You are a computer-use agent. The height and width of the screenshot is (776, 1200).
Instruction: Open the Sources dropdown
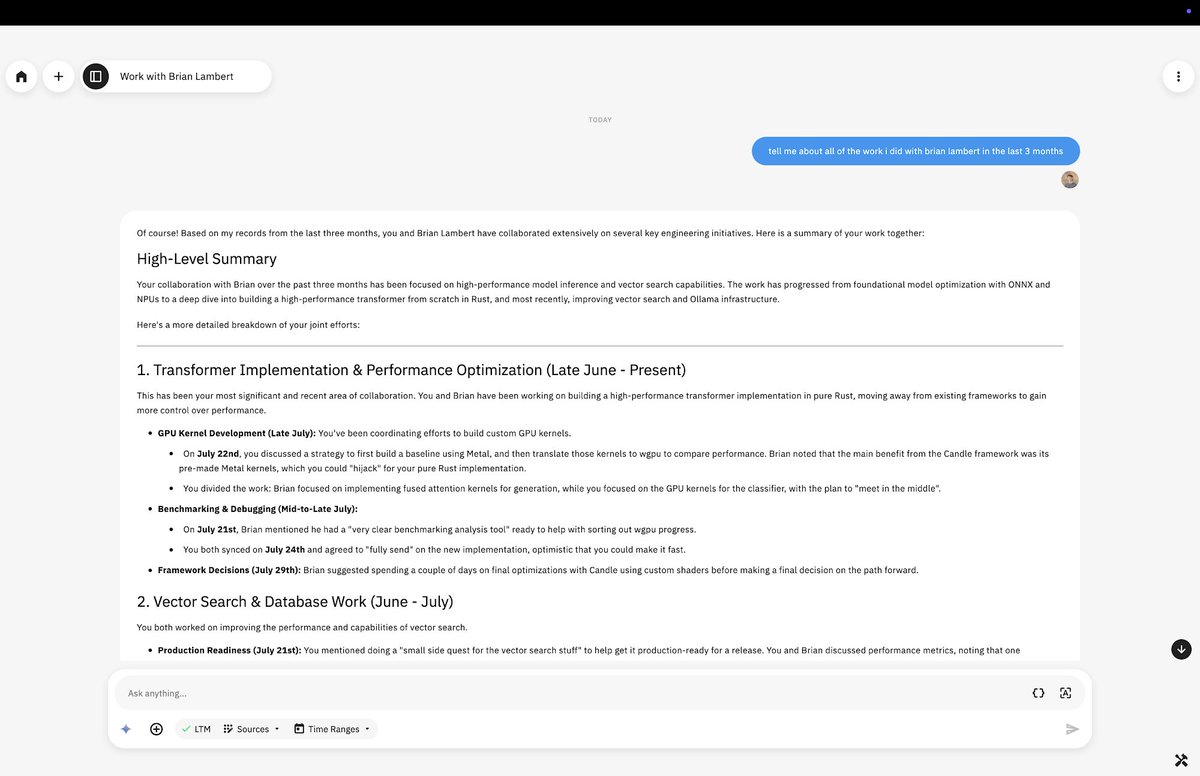click(x=250, y=729)
